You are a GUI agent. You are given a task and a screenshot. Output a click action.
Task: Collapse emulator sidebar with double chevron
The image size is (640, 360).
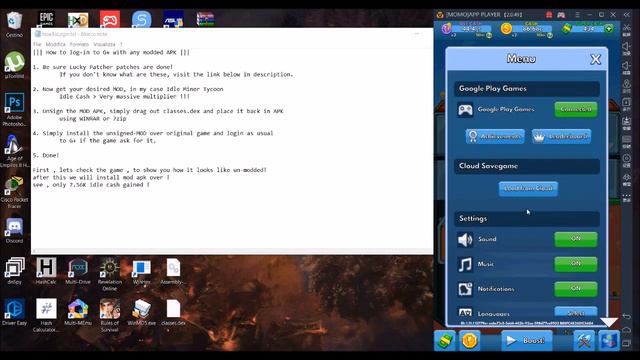tap(627, 14)
